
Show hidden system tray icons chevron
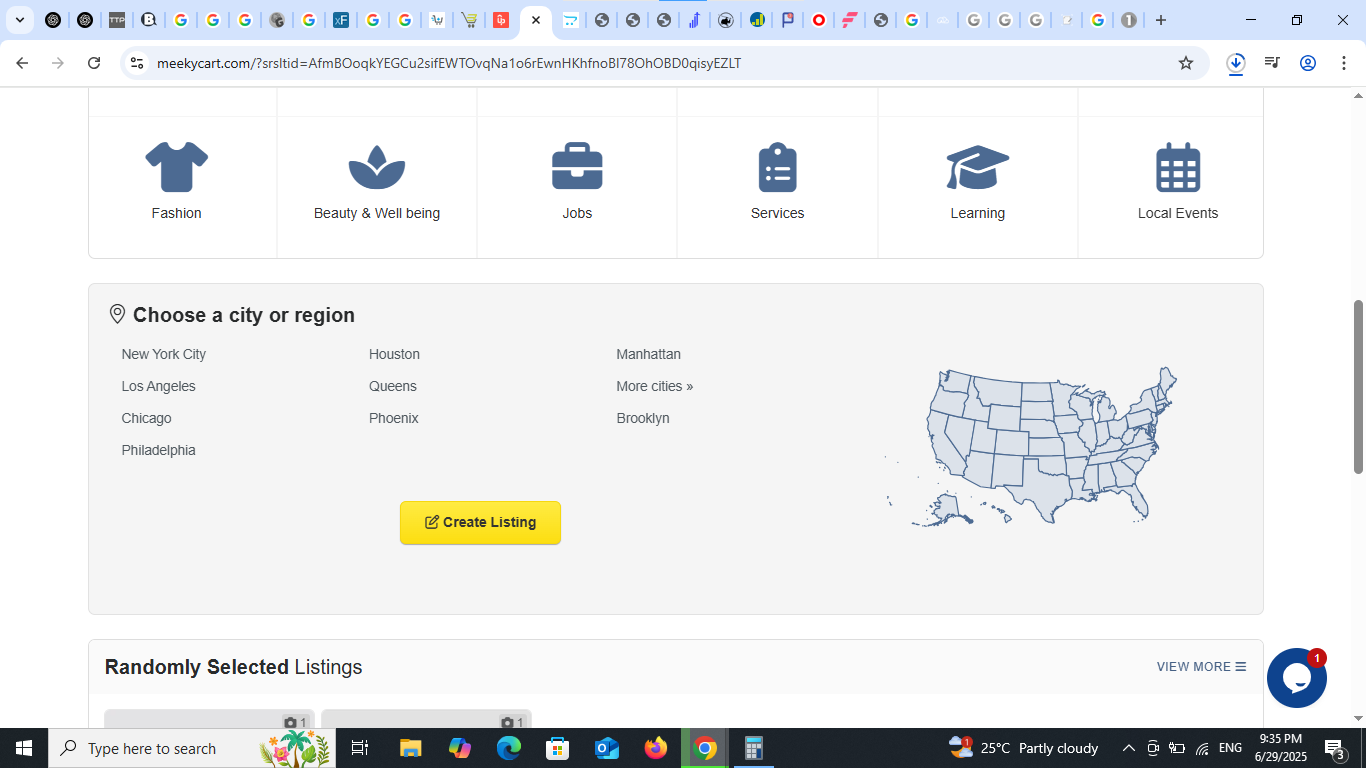click(x=1129, y=748)
